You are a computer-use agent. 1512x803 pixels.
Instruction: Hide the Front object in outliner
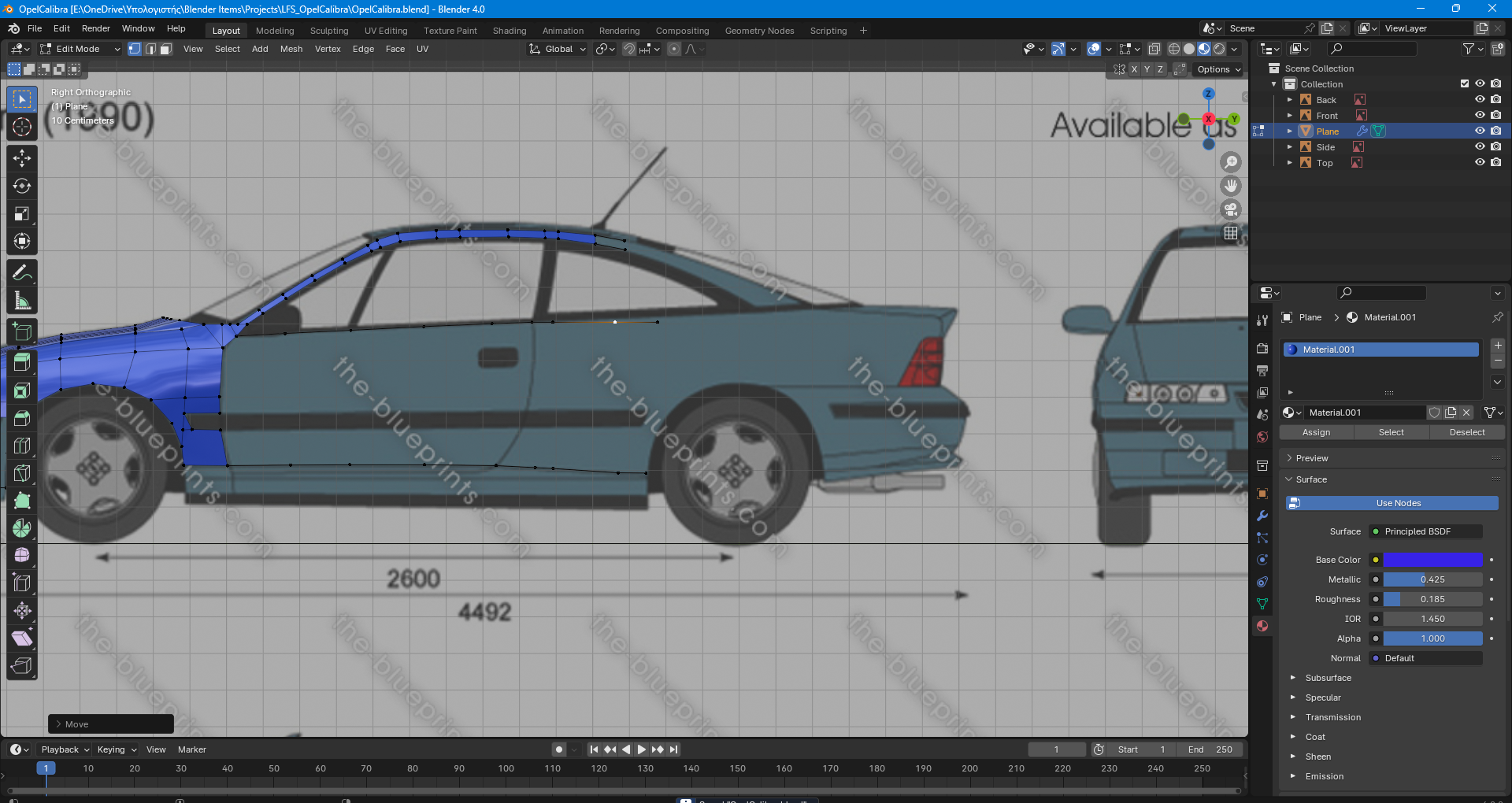[1480, 116]
